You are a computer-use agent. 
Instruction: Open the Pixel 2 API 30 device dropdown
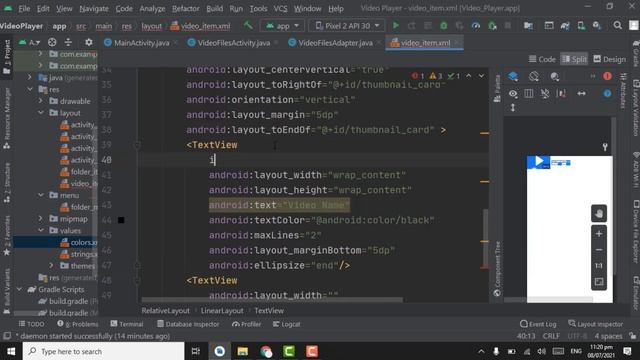348,26
